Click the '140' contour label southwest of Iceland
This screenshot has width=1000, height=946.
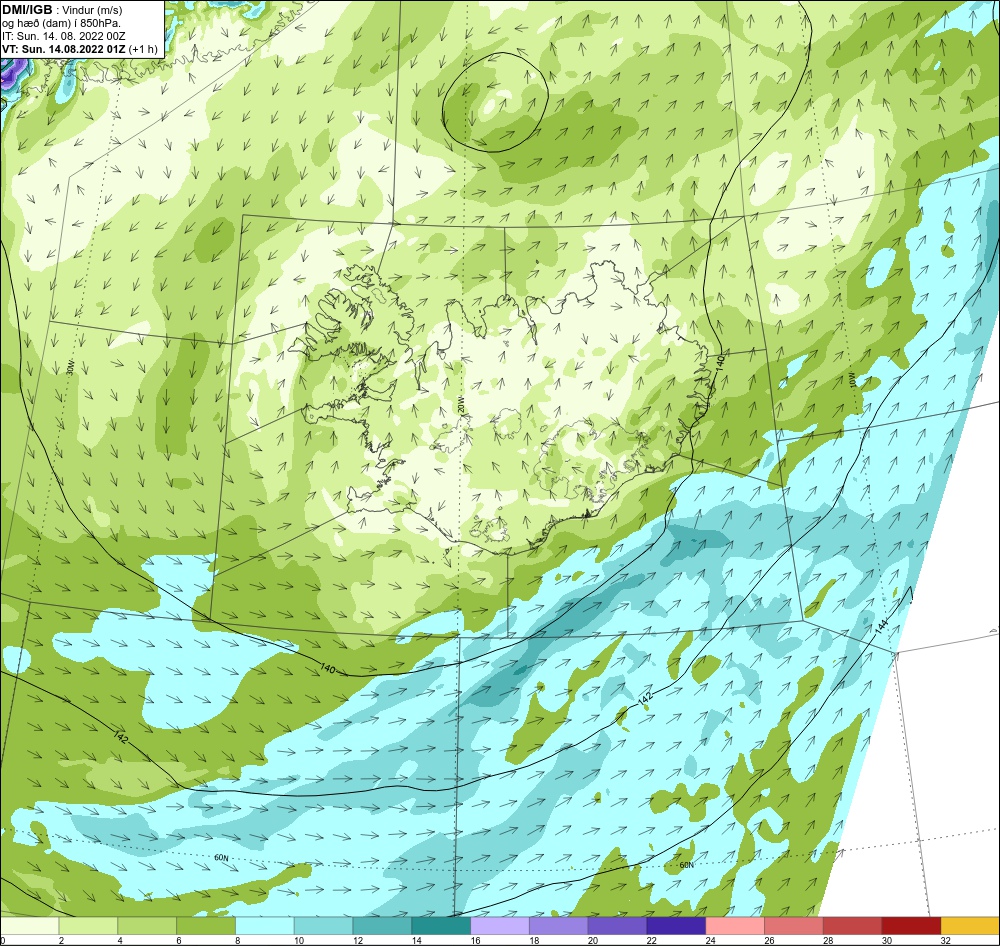[327, 669]
